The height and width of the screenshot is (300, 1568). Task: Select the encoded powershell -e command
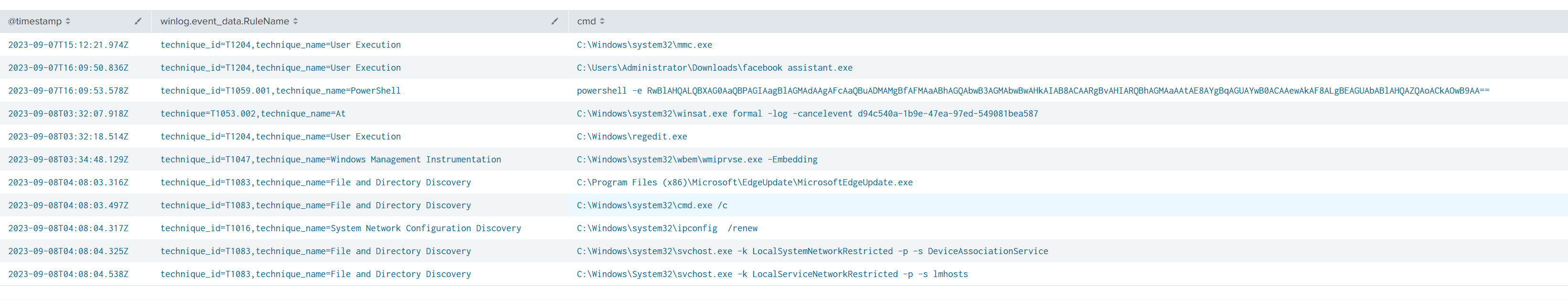pos(1032,91)
